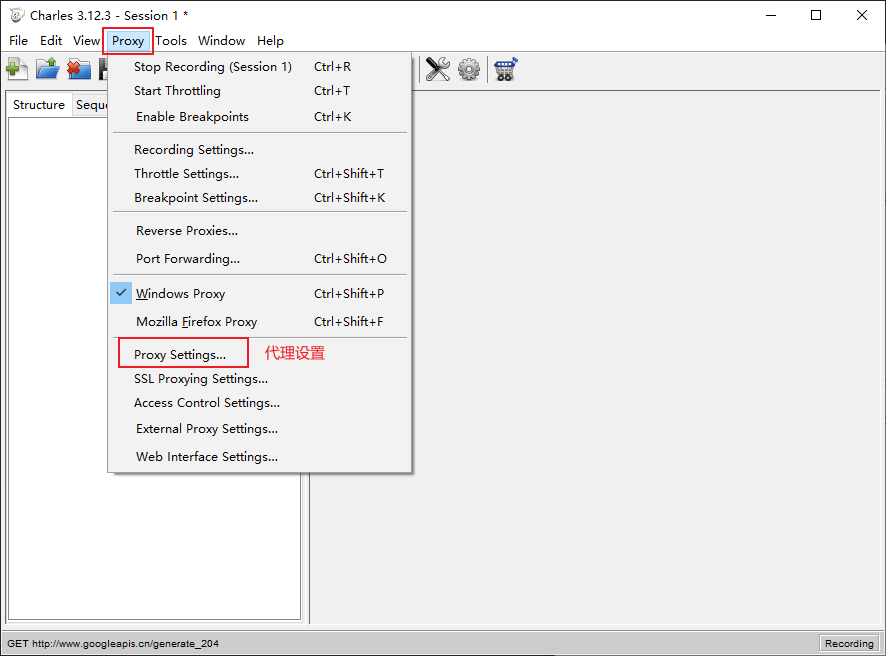Open Web Interface Settings...
Image resolution: width=886 pixels, height=656 pixels.
pyautogui.click(x=259, y=457)
